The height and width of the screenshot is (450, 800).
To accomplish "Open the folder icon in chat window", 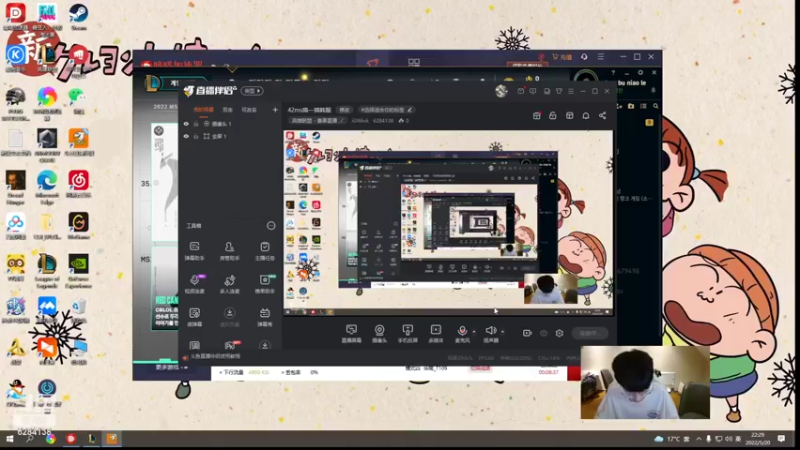I will click(x=631, y=106).
